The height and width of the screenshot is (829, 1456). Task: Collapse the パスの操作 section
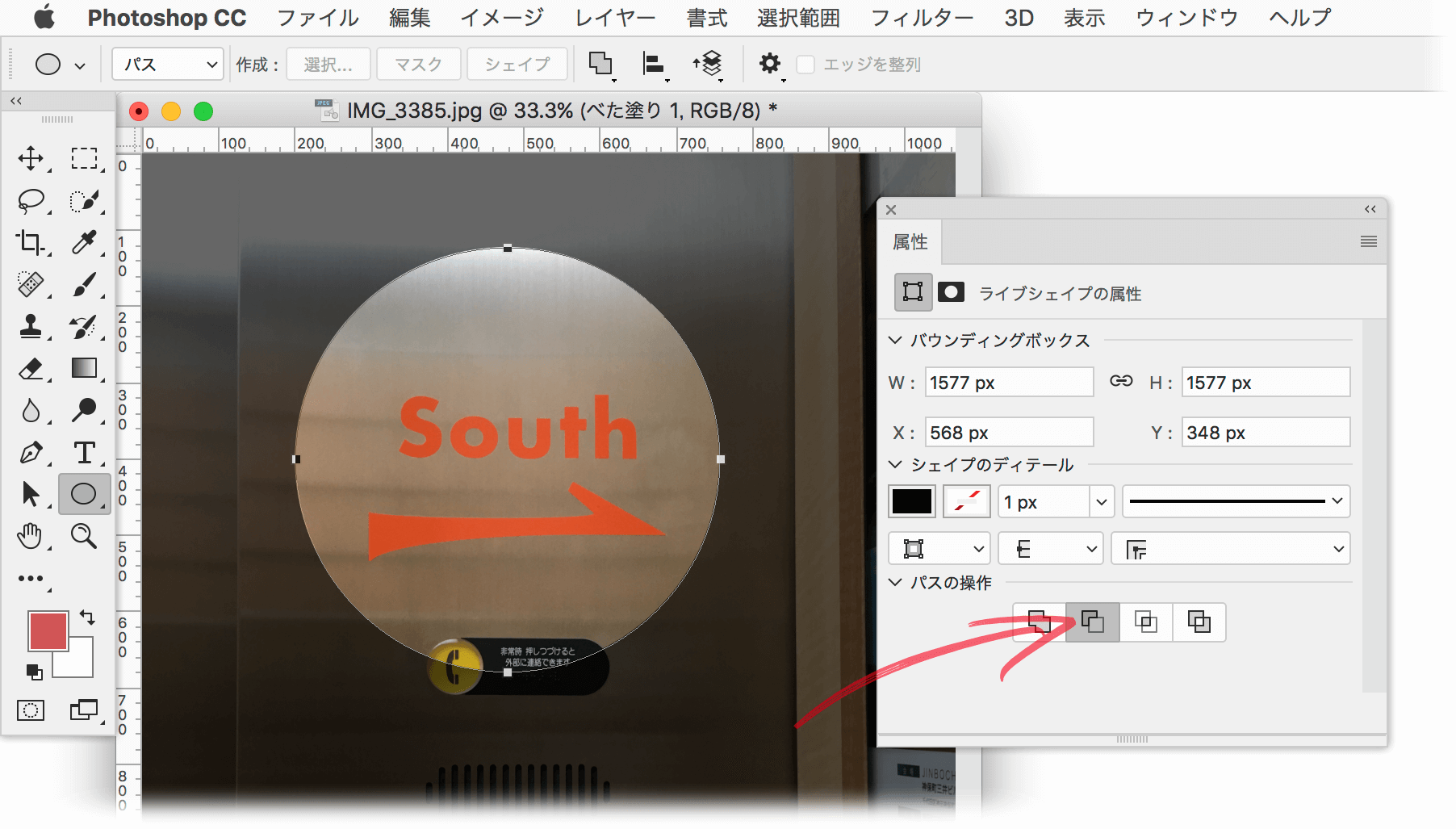[x=894, y=582]
